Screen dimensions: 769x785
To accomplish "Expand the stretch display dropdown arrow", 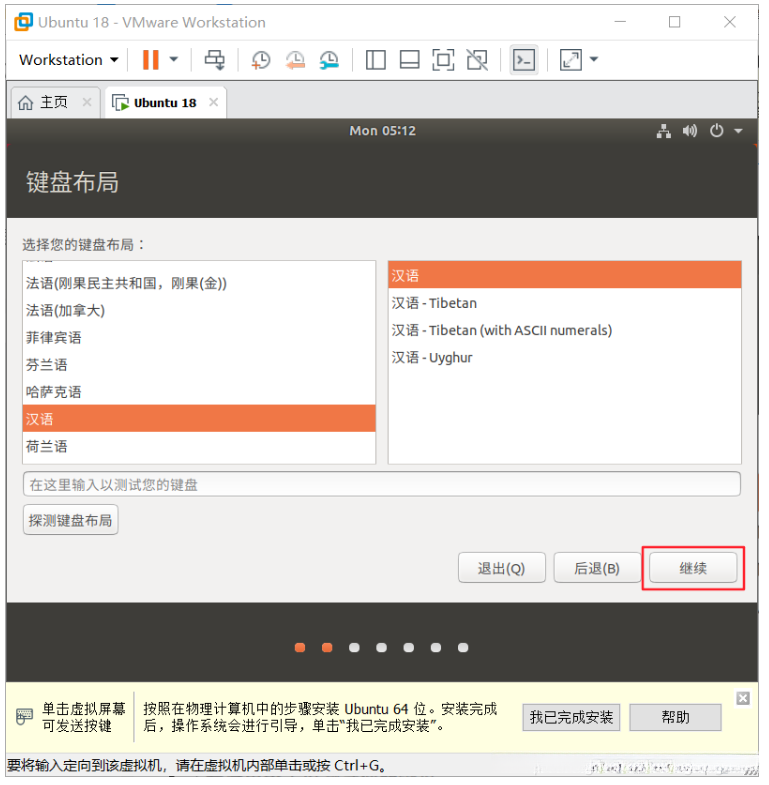I will pyautogui.click(x=594, y=59).
